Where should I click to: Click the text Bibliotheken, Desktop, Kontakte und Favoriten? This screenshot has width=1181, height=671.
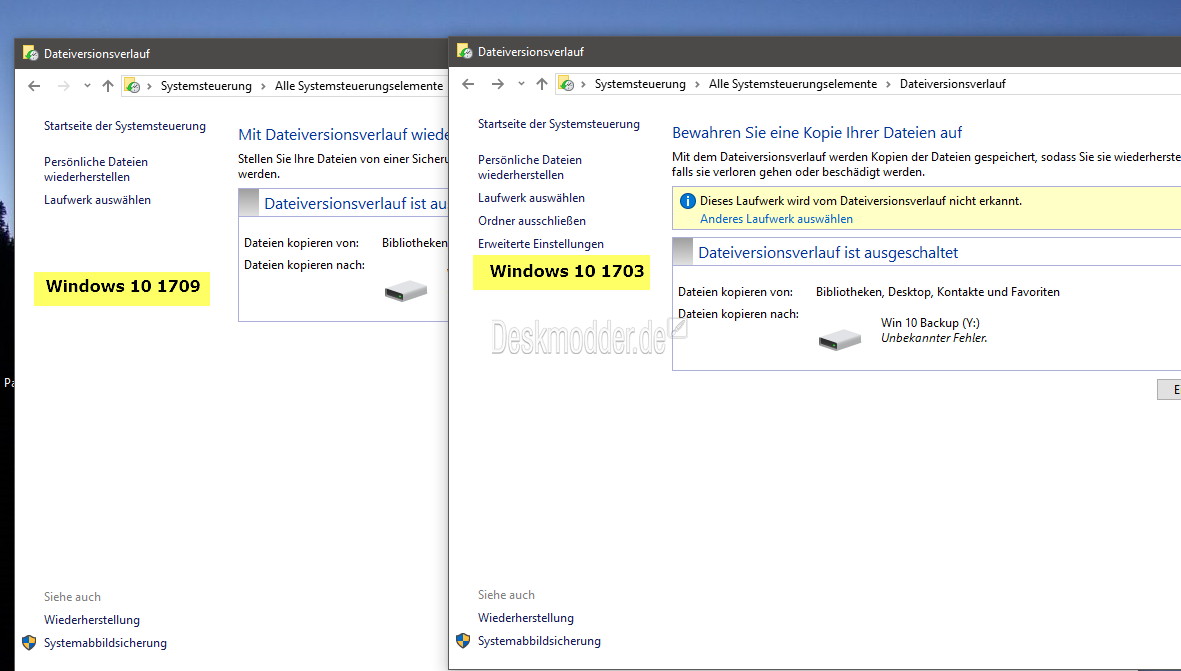pos(938,291)
